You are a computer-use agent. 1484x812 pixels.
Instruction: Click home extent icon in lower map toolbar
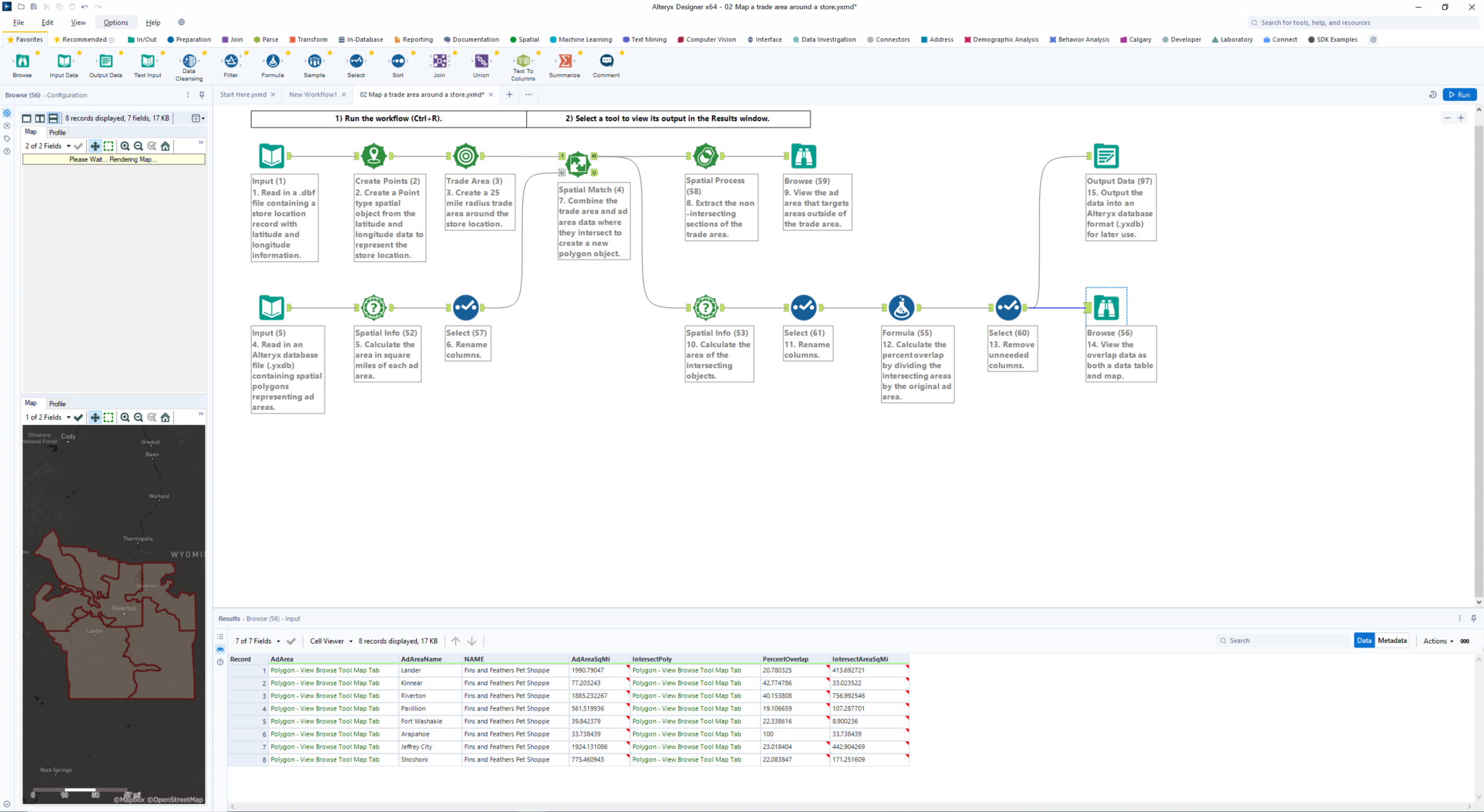click(x=165, y=417)
